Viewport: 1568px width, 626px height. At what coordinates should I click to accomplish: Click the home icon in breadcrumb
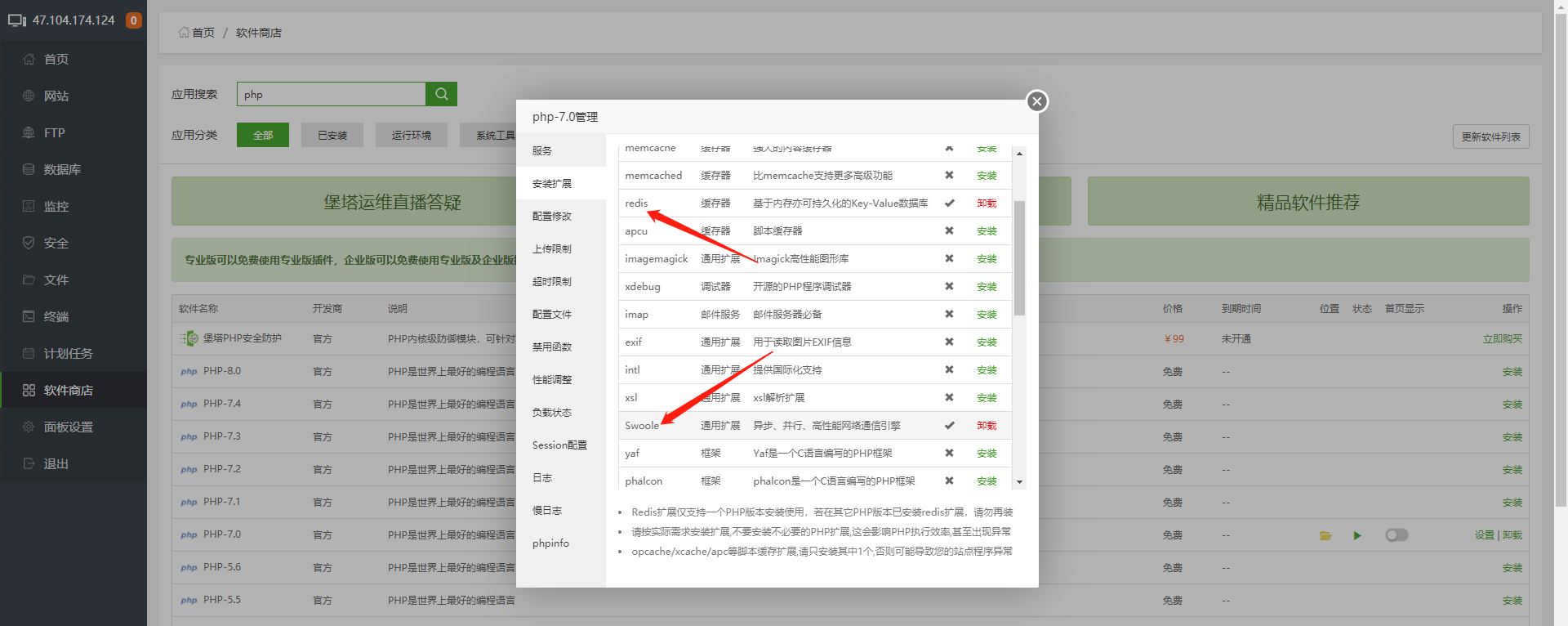pyautogui.click(x=184, y=33)
